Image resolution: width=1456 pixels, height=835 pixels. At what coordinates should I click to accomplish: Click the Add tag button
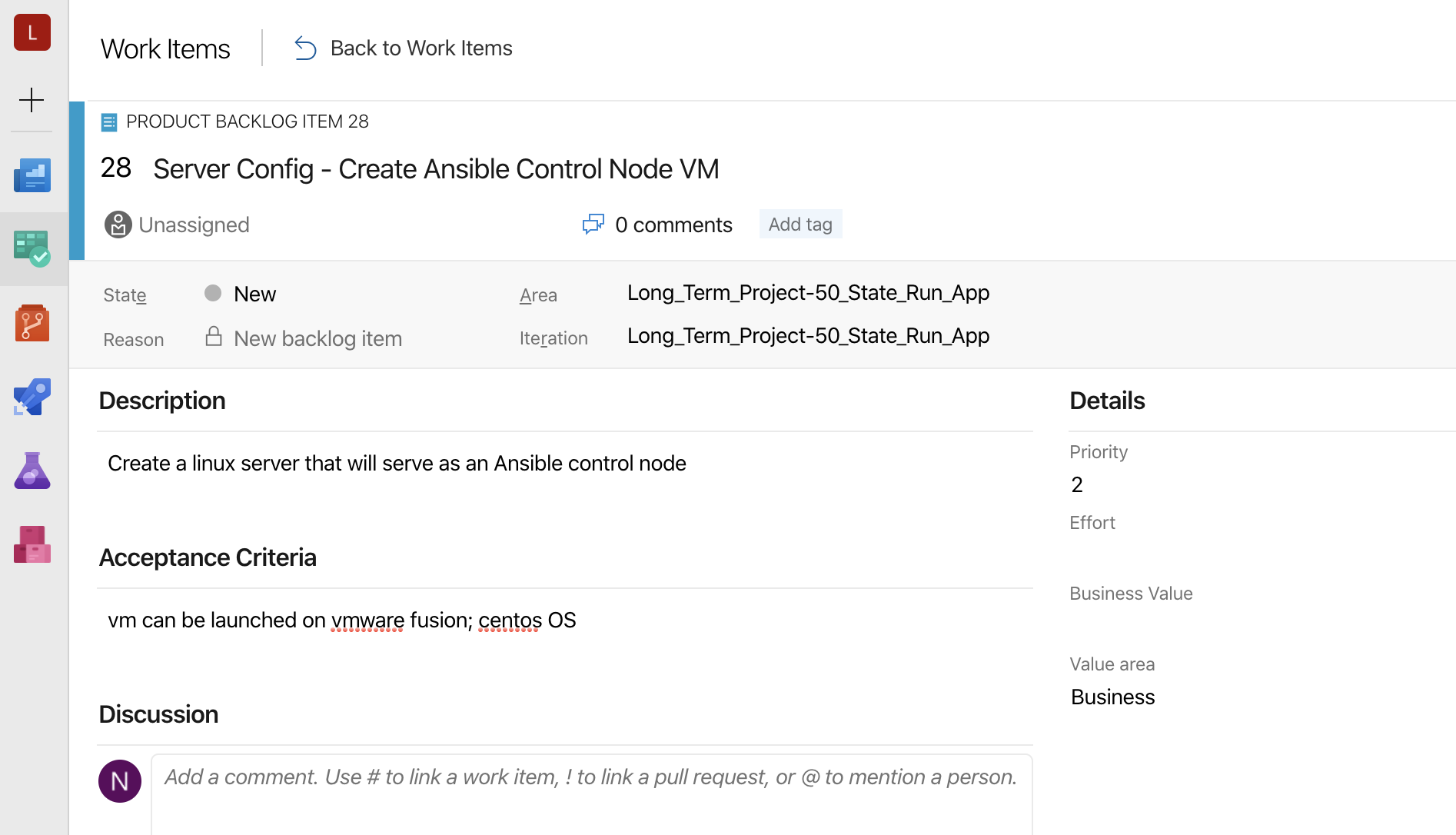click(x=800, y=225)
